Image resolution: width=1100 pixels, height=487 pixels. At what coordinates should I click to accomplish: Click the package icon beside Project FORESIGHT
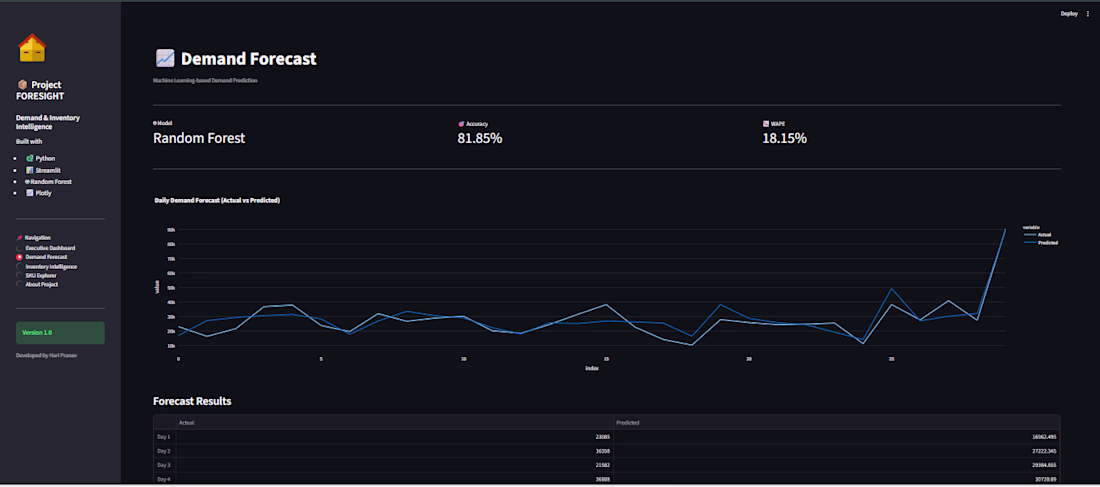pyautogui.click(x=22, y=84)
